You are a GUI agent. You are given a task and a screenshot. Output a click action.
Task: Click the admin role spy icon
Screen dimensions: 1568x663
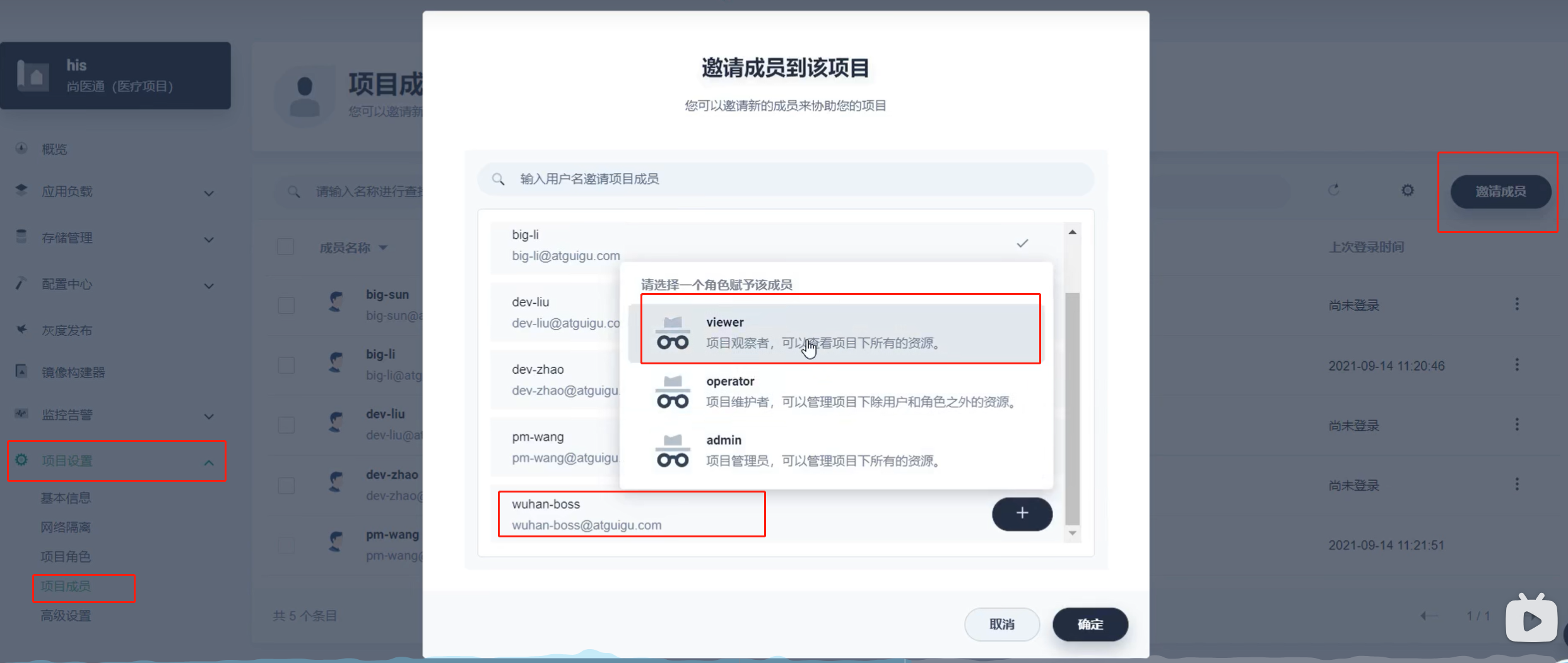pos(673,450)
